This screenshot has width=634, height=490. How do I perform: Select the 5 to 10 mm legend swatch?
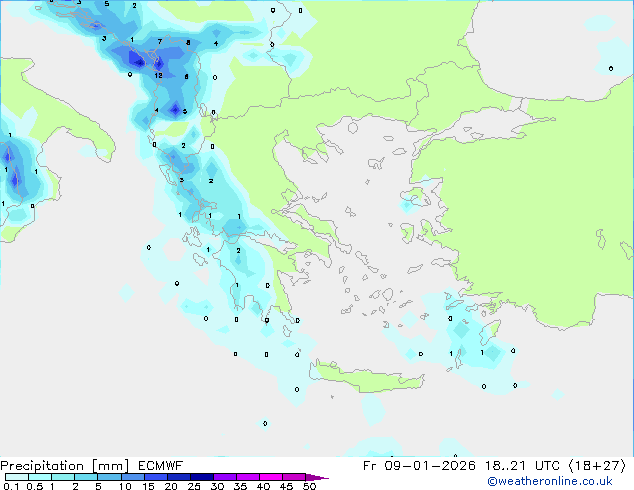[109, 477]
